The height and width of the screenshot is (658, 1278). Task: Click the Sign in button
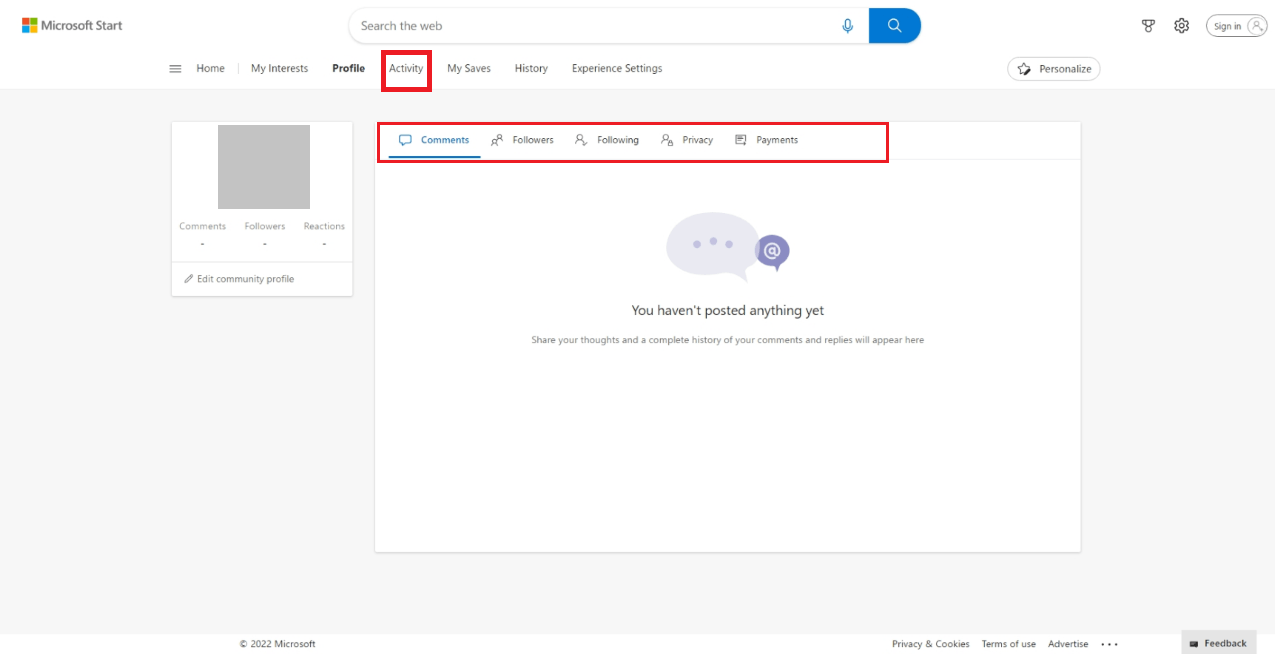(1237, 26)
